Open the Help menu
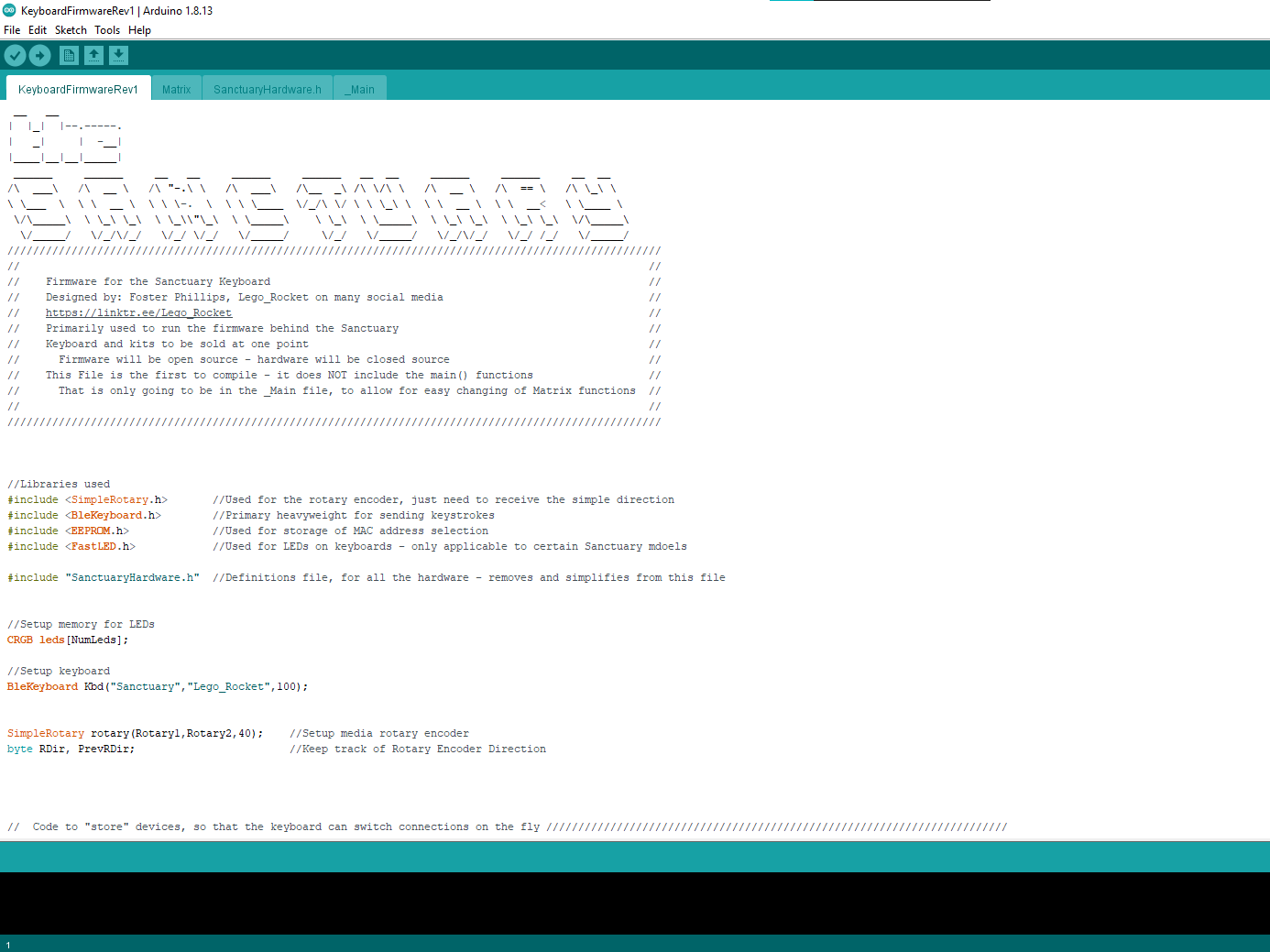 (139, 29)
